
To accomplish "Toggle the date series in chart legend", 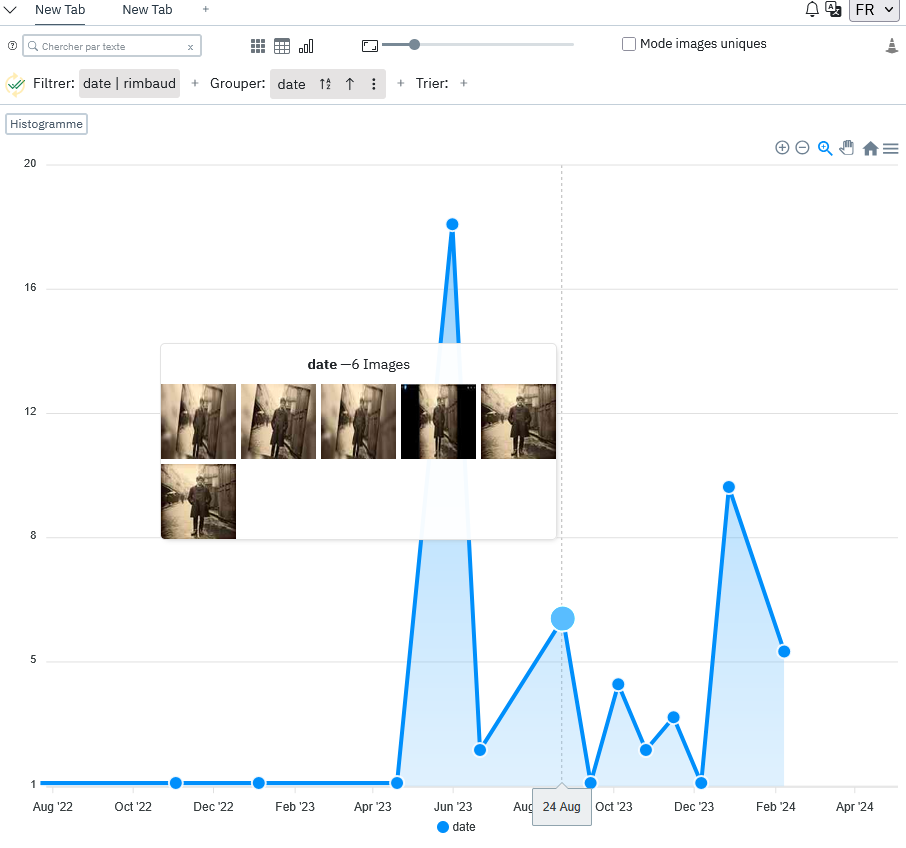I will click(x=456, y=827).
